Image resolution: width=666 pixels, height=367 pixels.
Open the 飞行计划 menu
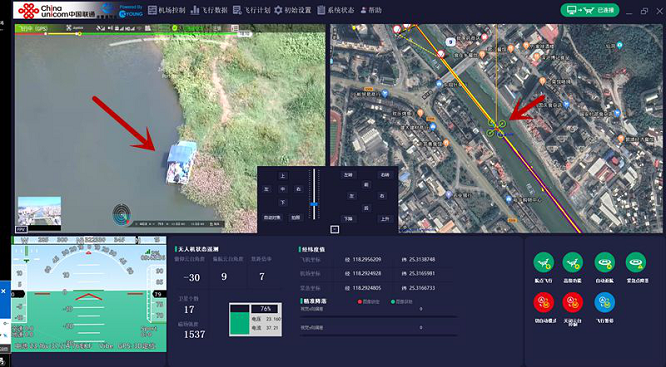pos(251,10)
